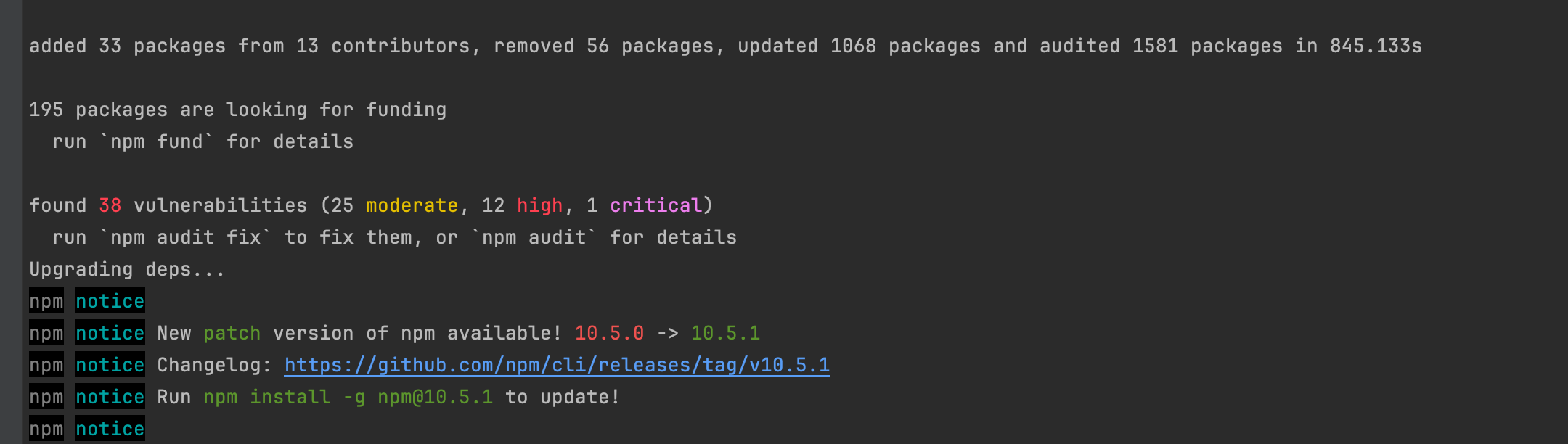Select the `npm fund` command text
The image size is (1568, 444).
tap(156, 141)
